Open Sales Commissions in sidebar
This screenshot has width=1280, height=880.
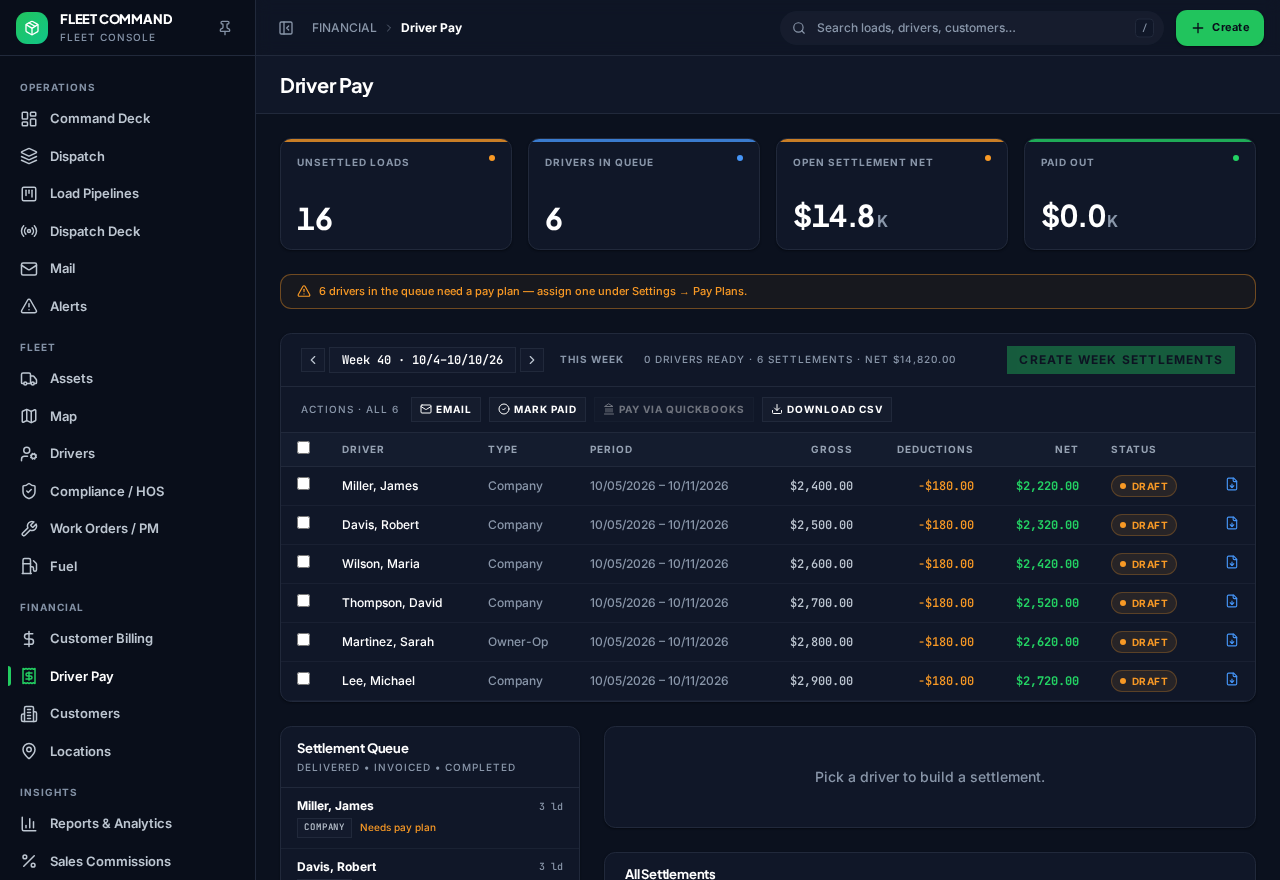pos(128,861)
